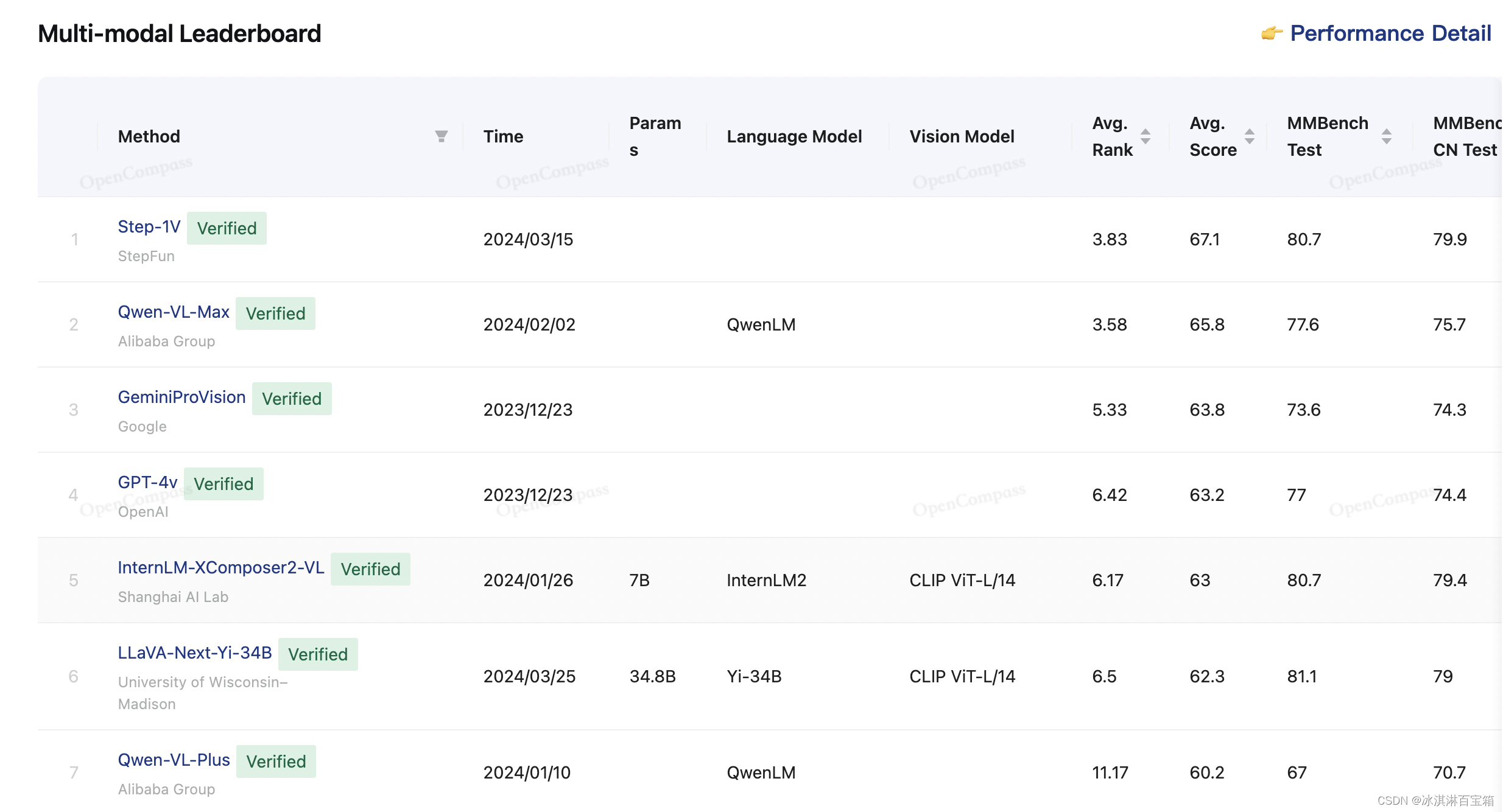Open the Qwen-VL-Plus model link
Image resolution: width=1503 pixels, height=812 pixels.
click(174, 760)
